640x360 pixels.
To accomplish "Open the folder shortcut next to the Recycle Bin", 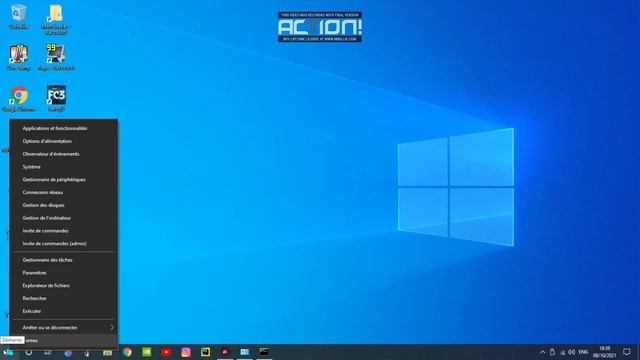I will [x=56, y=19].
